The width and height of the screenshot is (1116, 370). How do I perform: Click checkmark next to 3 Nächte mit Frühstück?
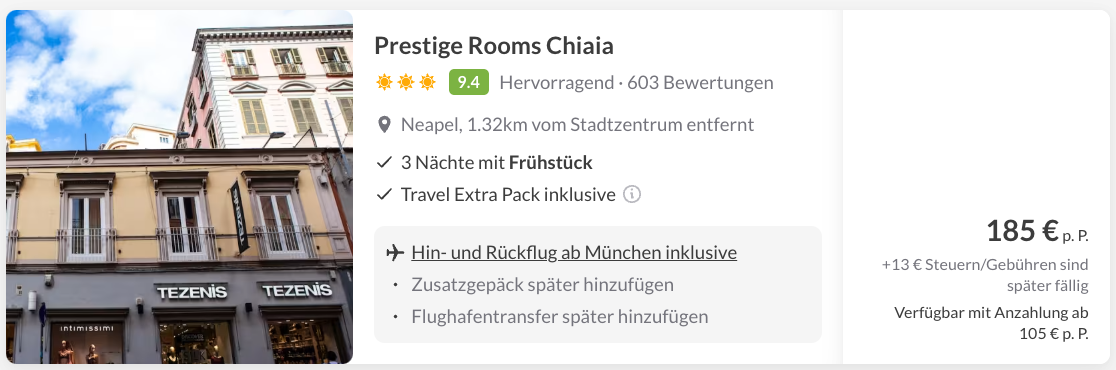(x=384, y=163)
